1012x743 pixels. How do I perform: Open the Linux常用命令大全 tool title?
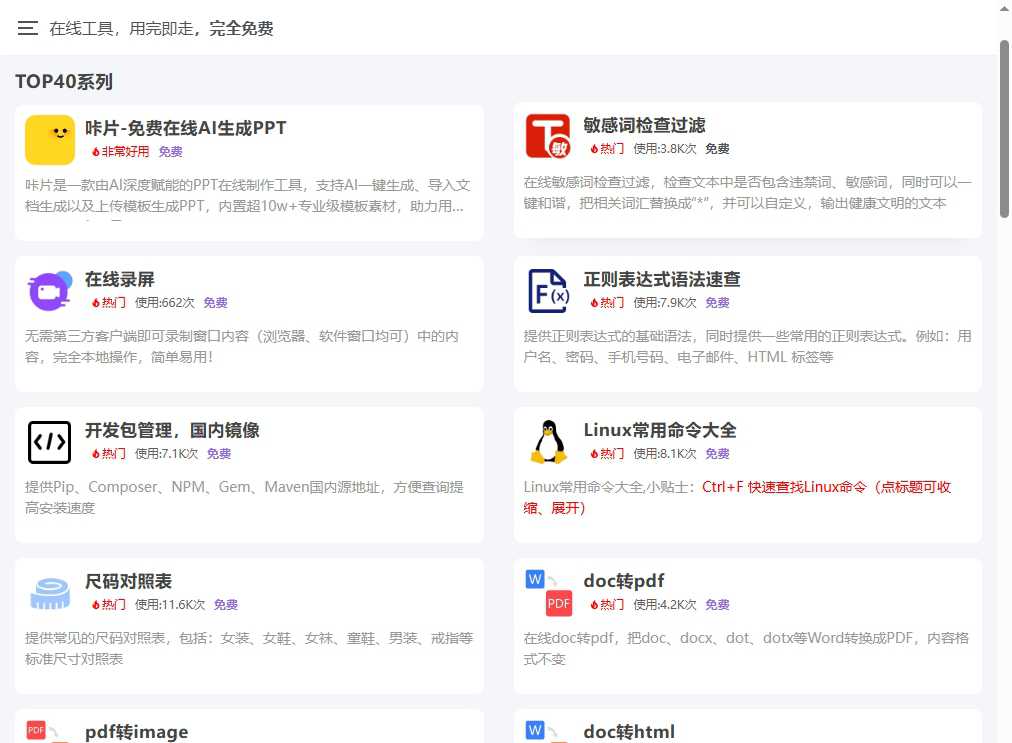pos(660,430)
